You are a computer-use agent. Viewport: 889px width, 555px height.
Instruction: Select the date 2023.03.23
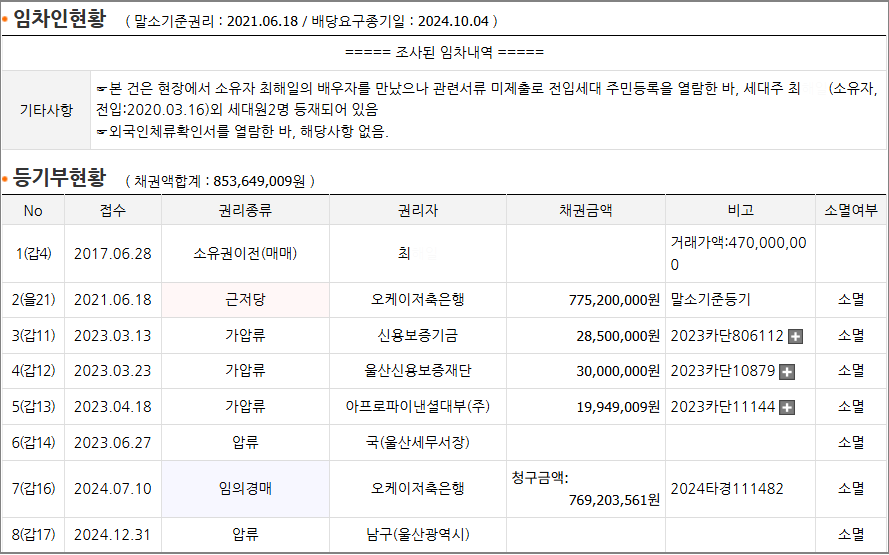click(113, 371)
